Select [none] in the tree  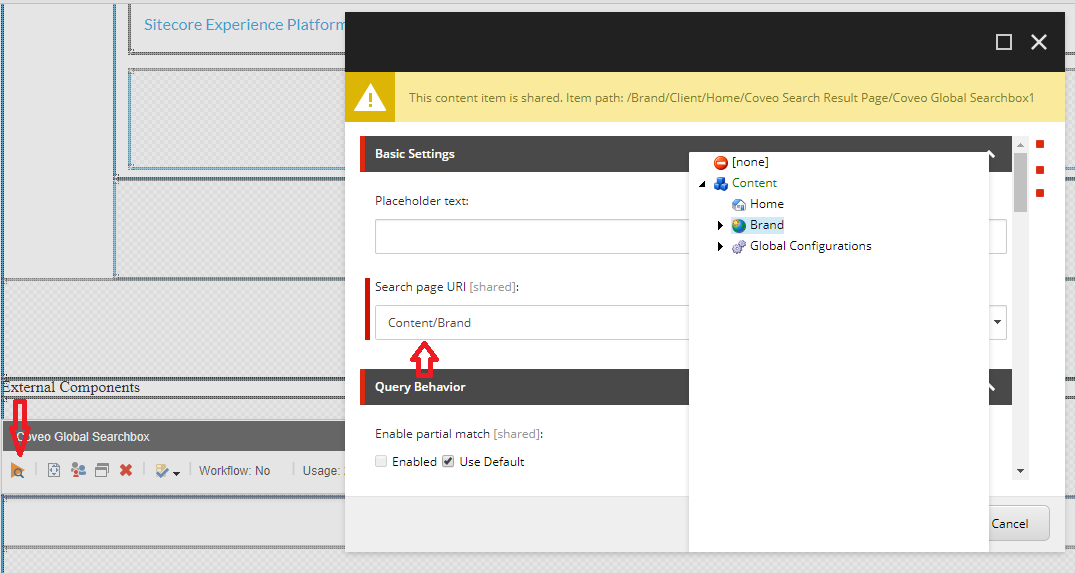750,162
